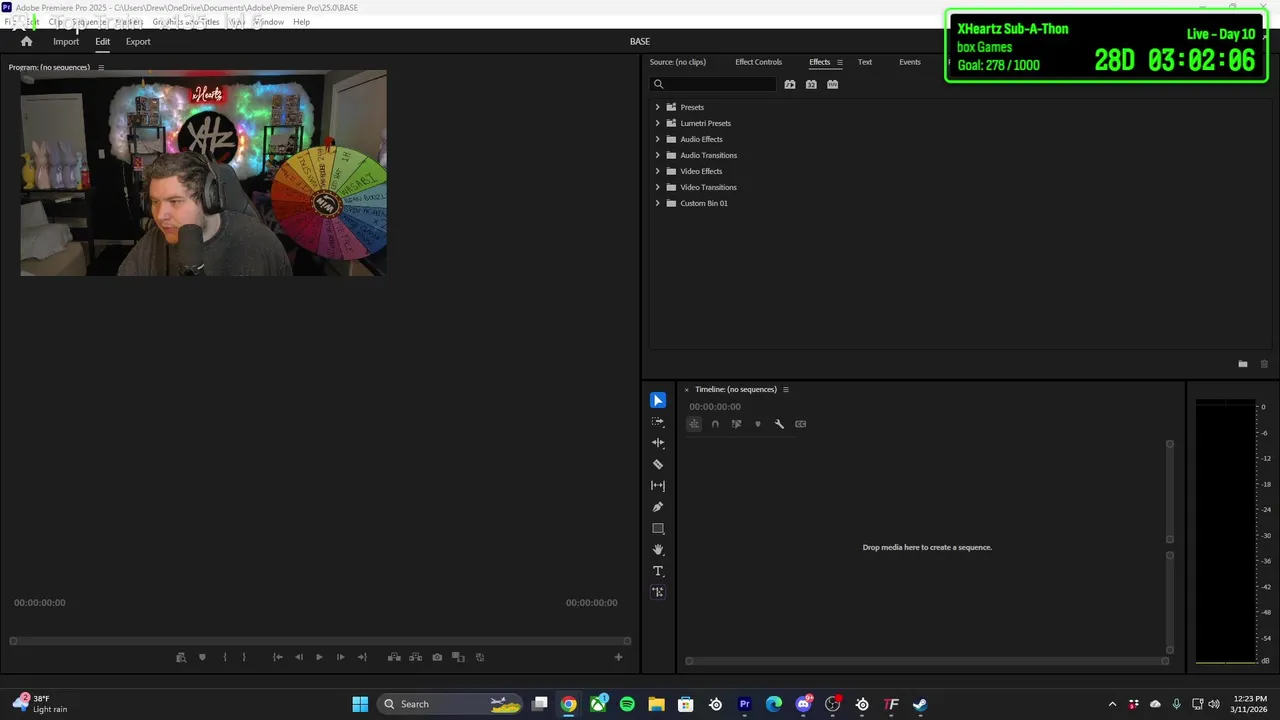Click the Add Marker icon in Timeline

[757, 424]
